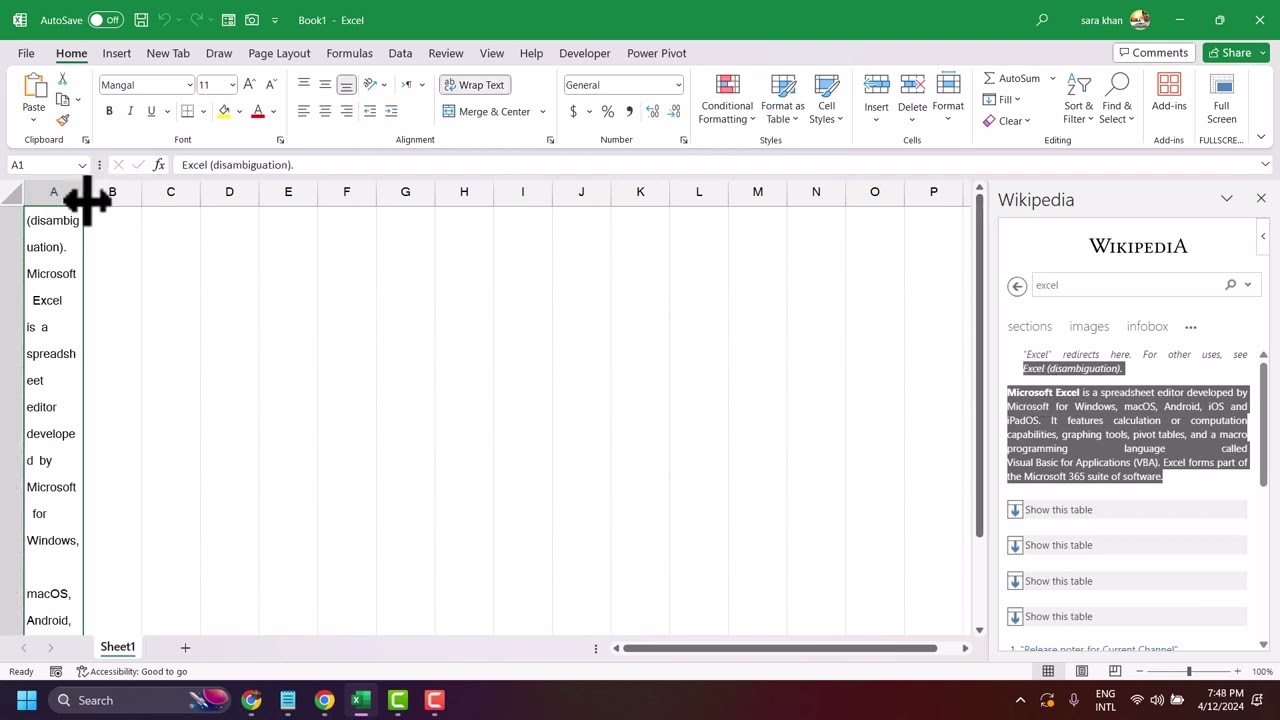Open the Windows Start menu

point(27,700)
